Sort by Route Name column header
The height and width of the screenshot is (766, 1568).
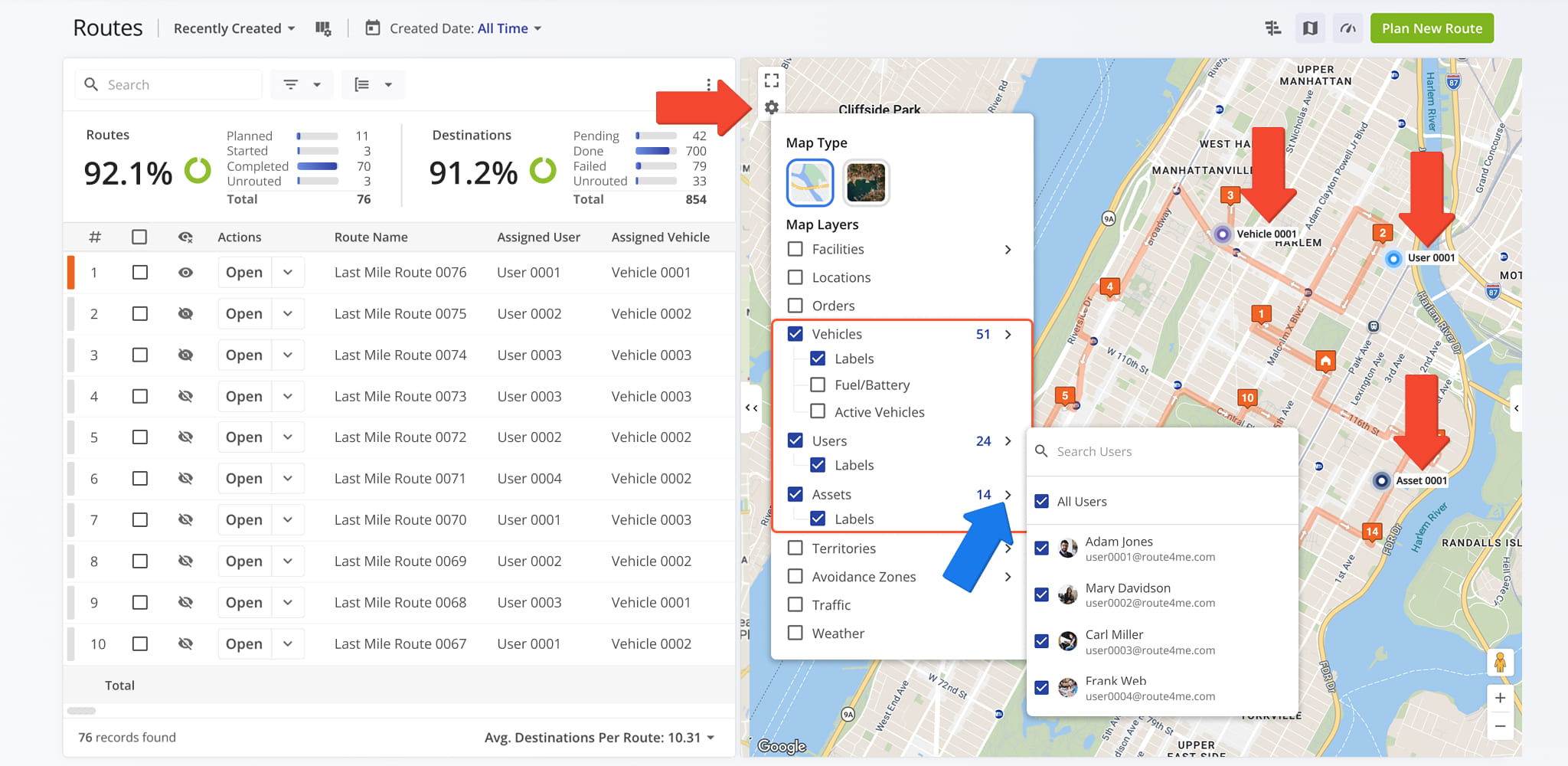[x=371, y=237]
